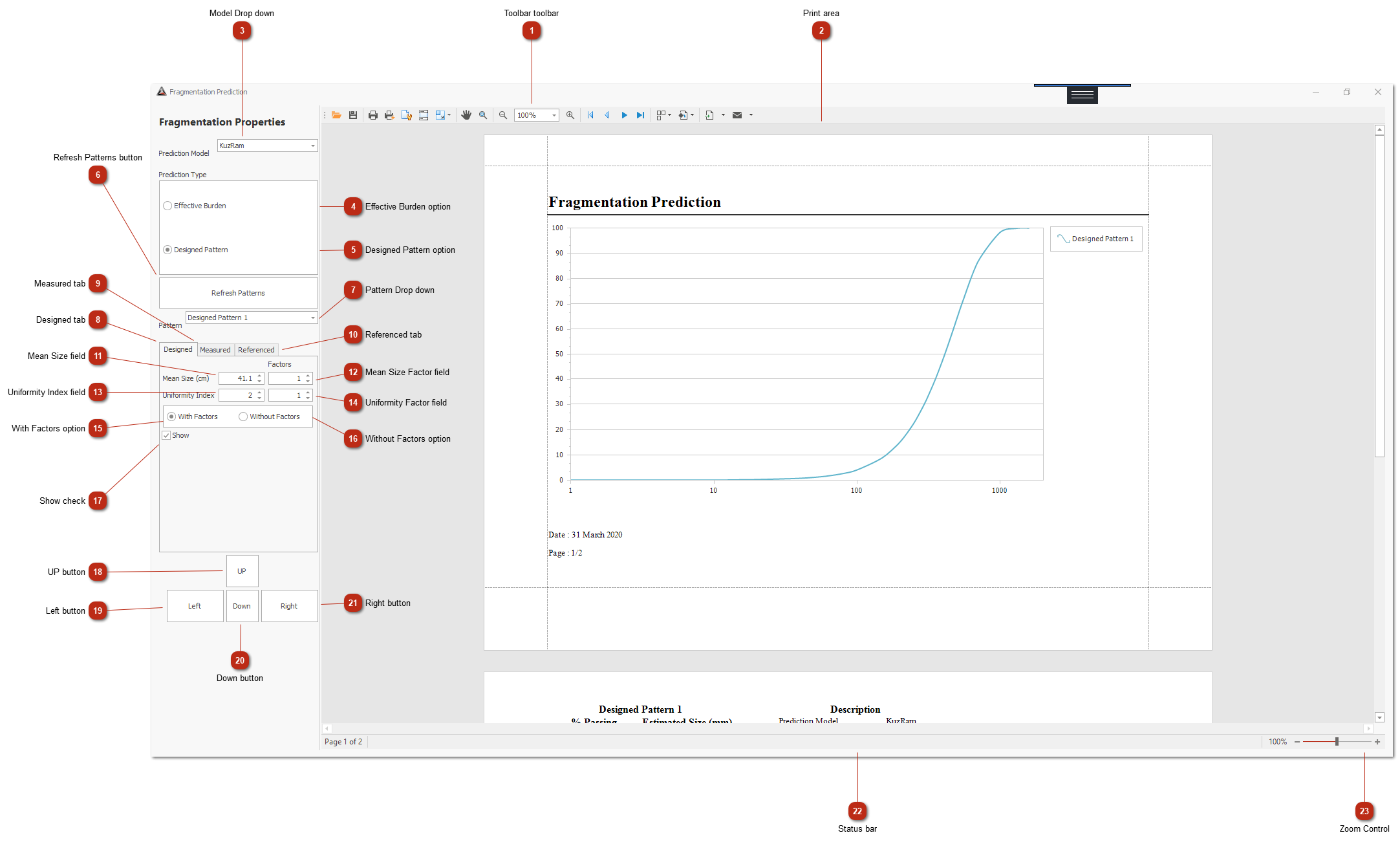Select the Effective Burden radio option
This screenshot has width=1400, height=844.
click(168, 206)
